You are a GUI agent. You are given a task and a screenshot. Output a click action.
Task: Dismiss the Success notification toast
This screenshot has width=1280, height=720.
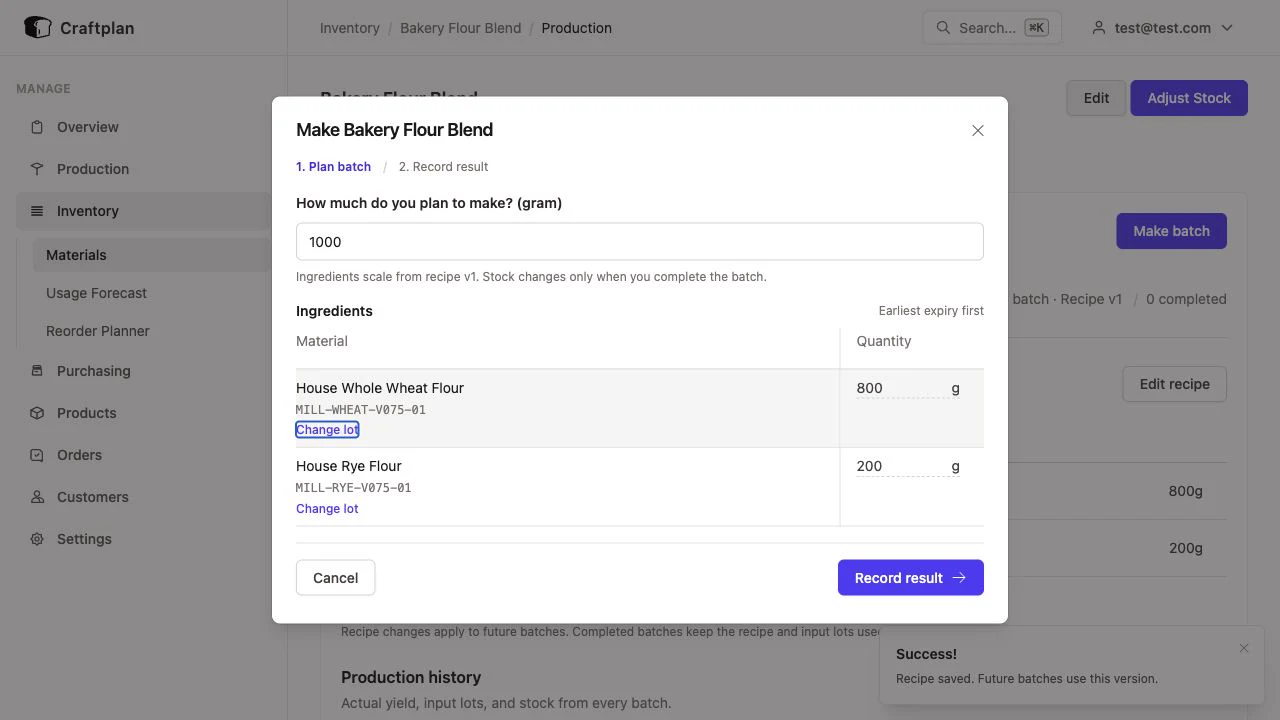pyautogui.click(x=1244, y=648)
